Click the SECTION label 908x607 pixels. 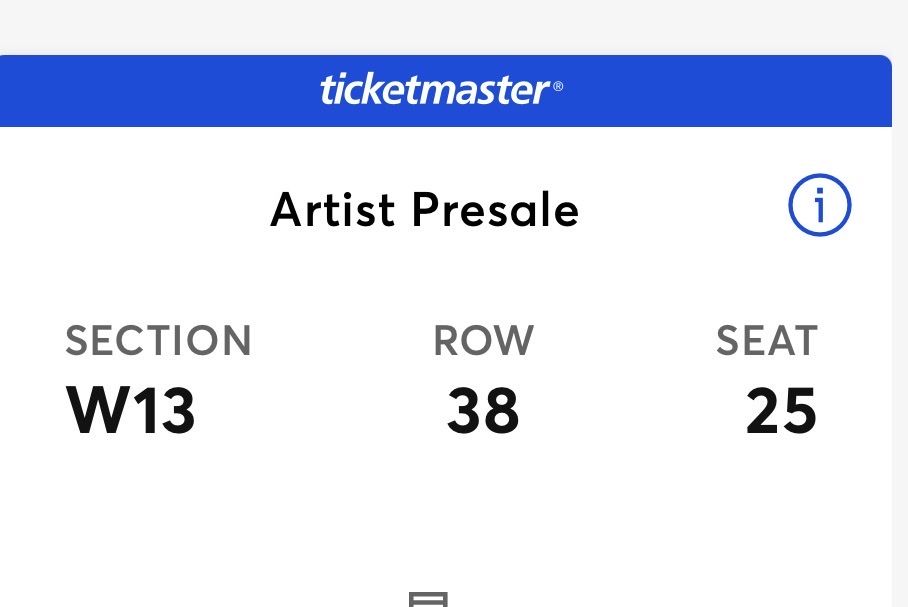(159, 341)
